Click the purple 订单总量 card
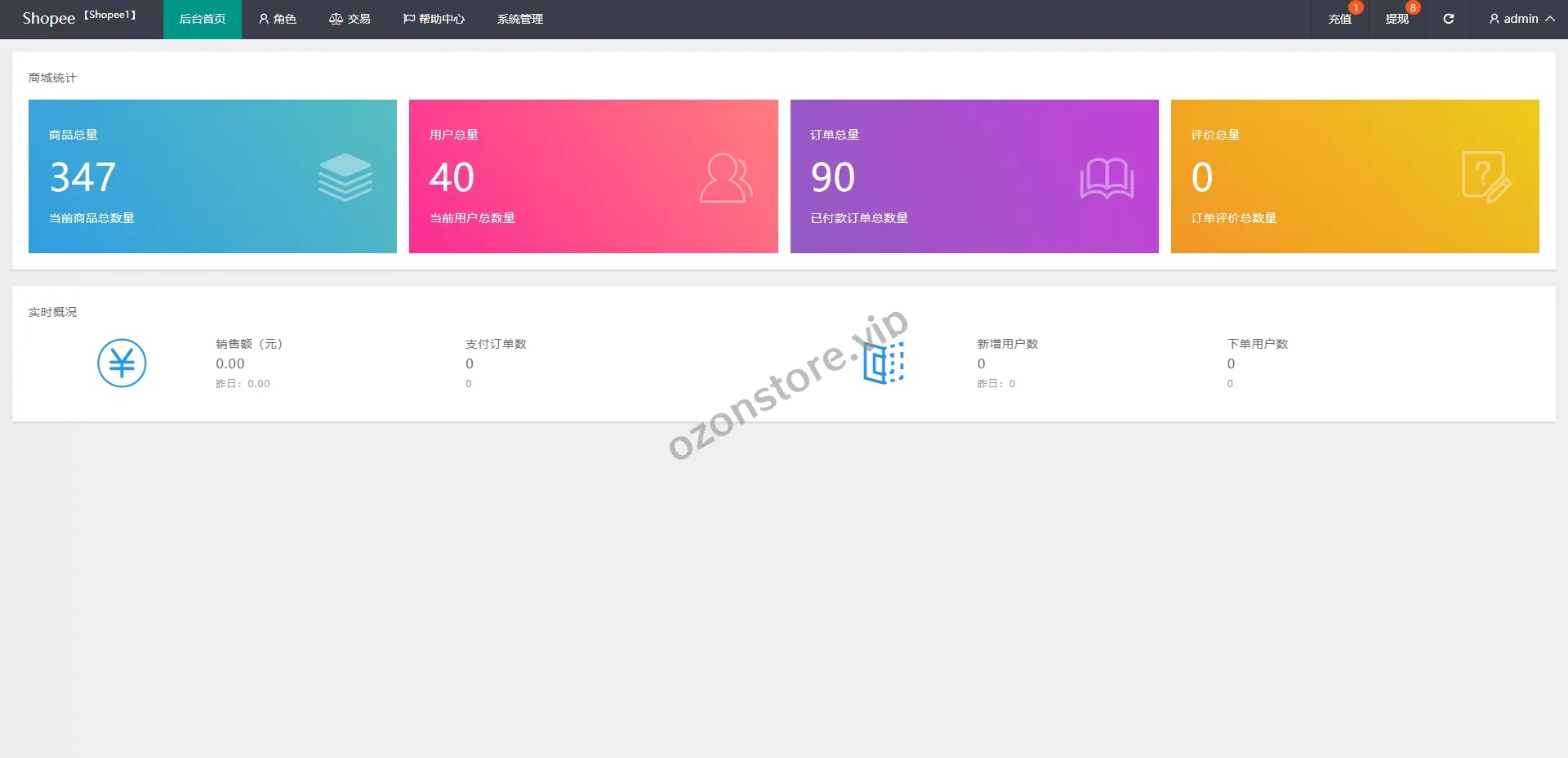 coord(973,176)
